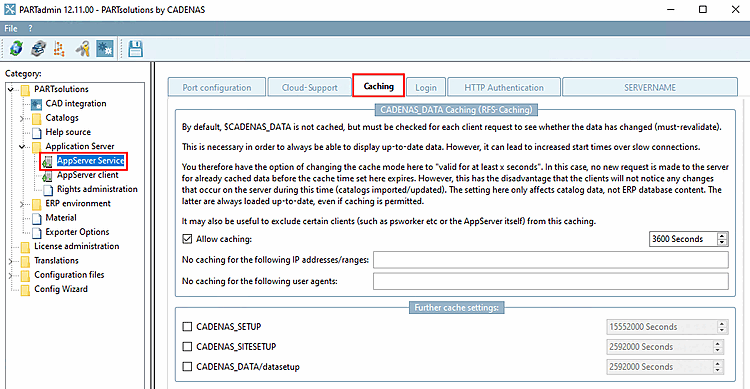Image resolution: width=750 pixels, height=389 pixels.
Task: Click the CAD integration gear icon
Action: pos(36,104)
